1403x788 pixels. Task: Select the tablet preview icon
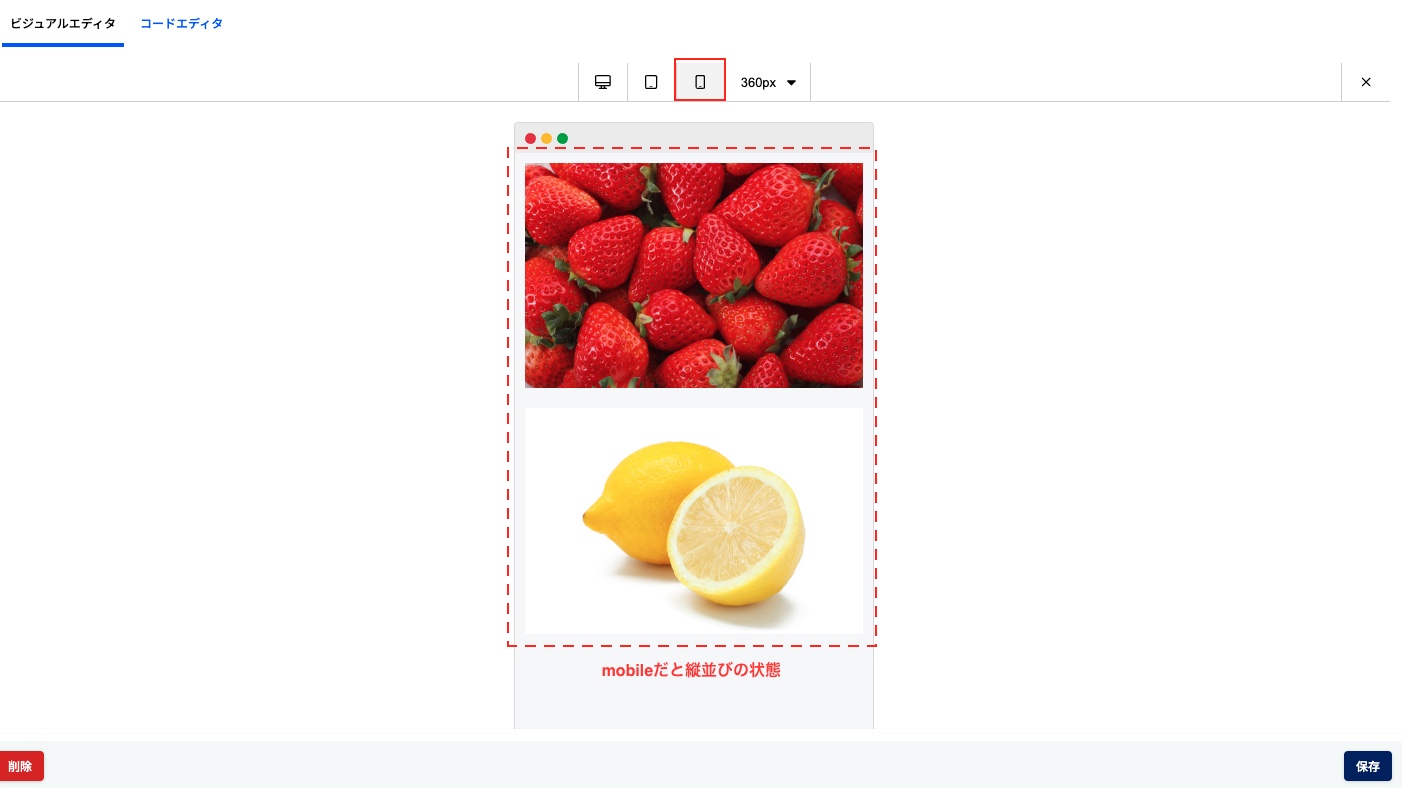coord(651,82)
